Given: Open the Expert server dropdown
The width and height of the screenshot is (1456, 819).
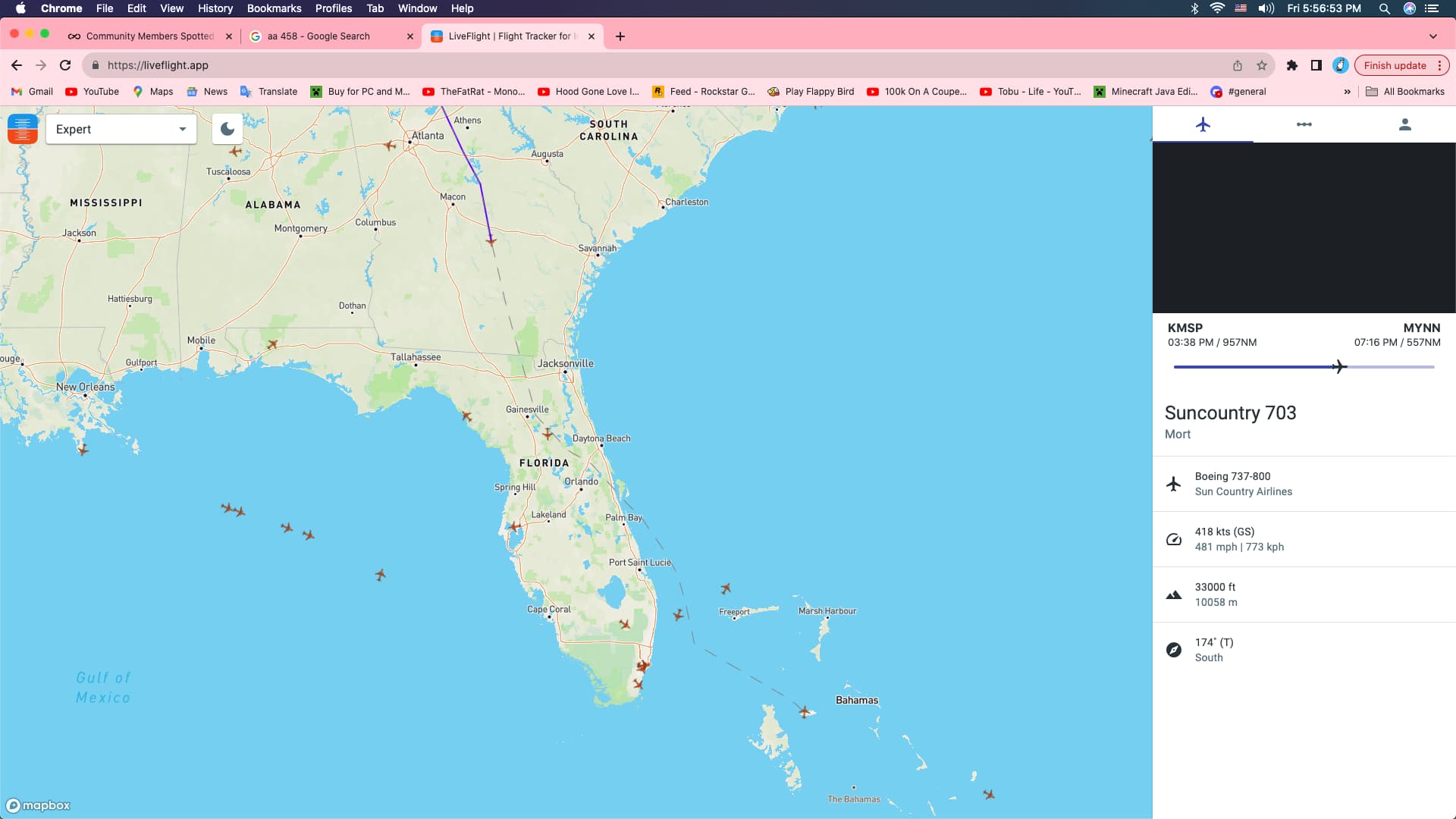Looking at the screenshot, I should pyautogui.click(x=121, y=129).
